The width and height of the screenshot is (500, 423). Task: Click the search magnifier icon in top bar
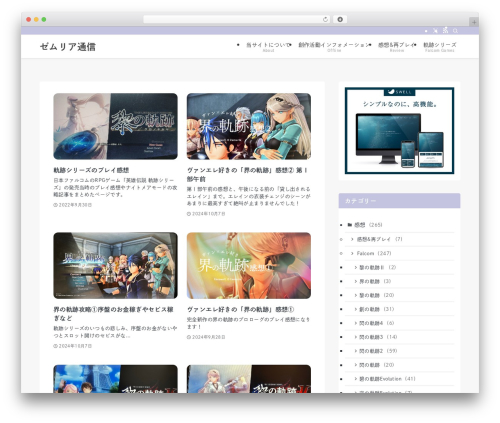click(455, 31)
